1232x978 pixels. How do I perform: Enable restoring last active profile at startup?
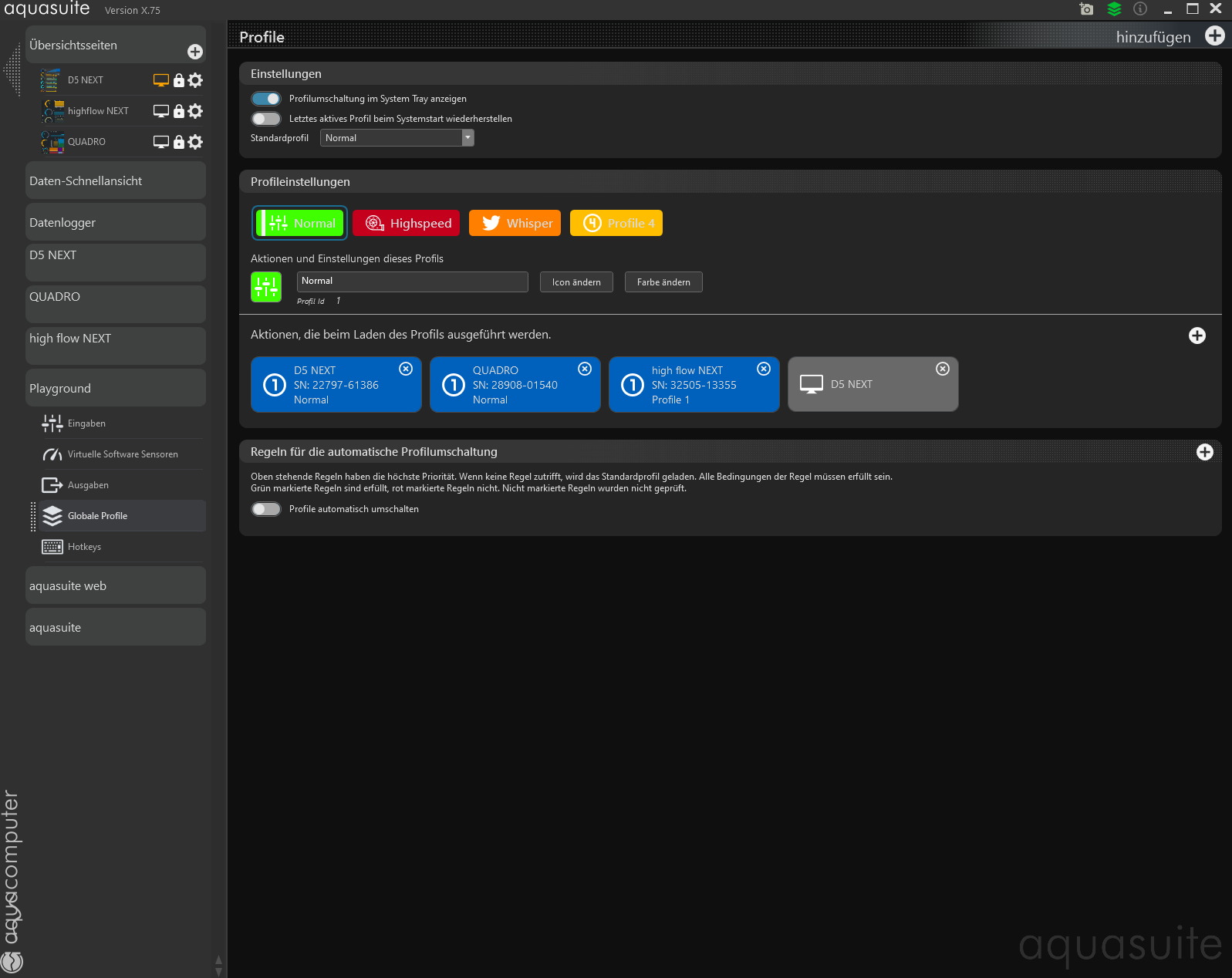pos(266,119)
